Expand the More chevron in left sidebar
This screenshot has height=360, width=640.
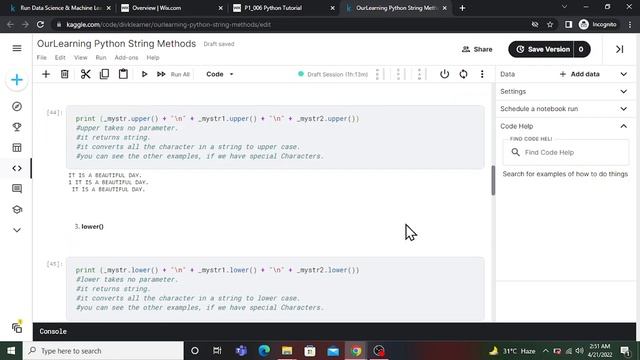coord(17,230)
